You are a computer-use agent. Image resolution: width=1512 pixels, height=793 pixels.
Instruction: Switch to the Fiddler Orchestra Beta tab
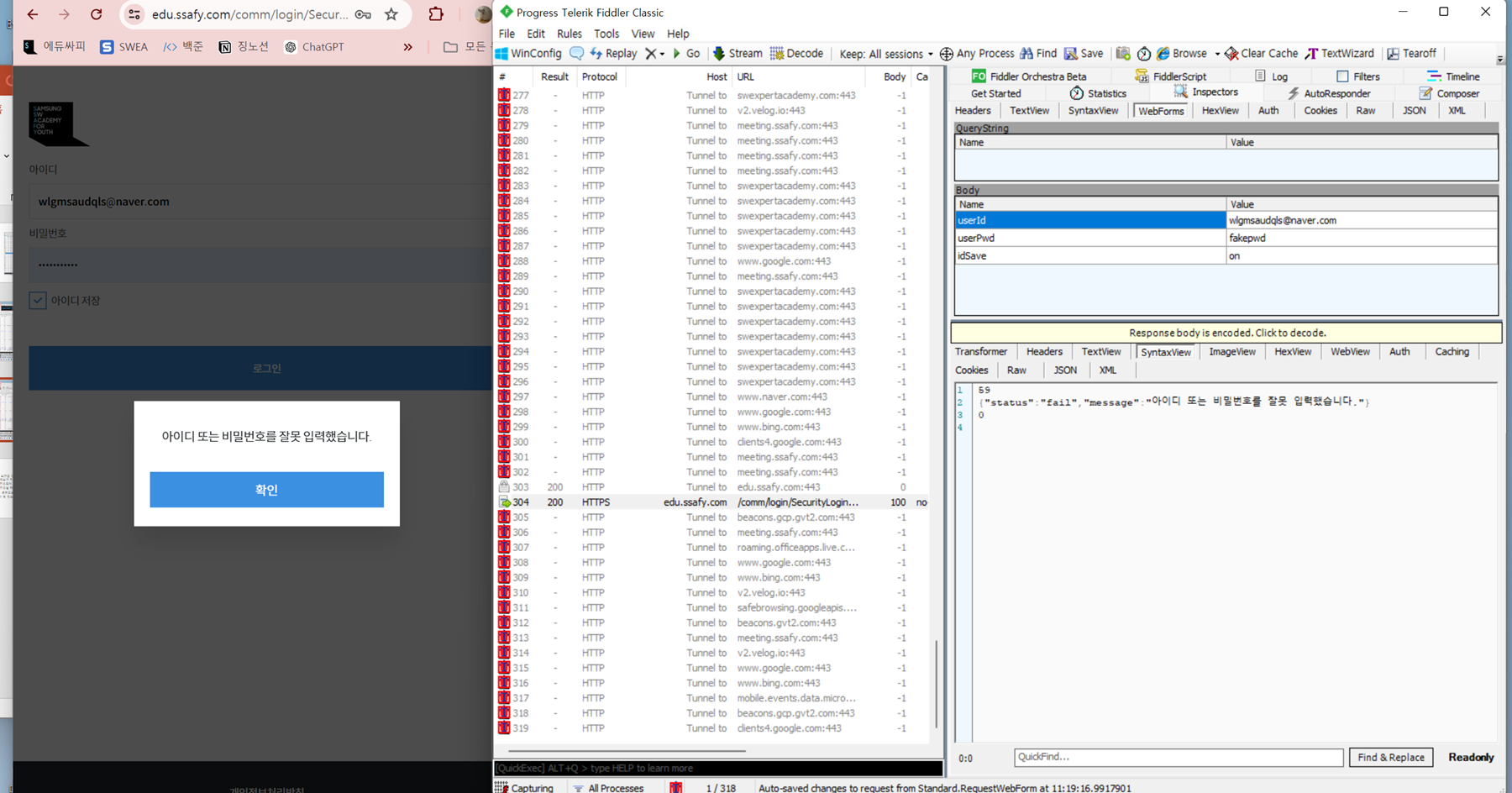(1029, 76)
